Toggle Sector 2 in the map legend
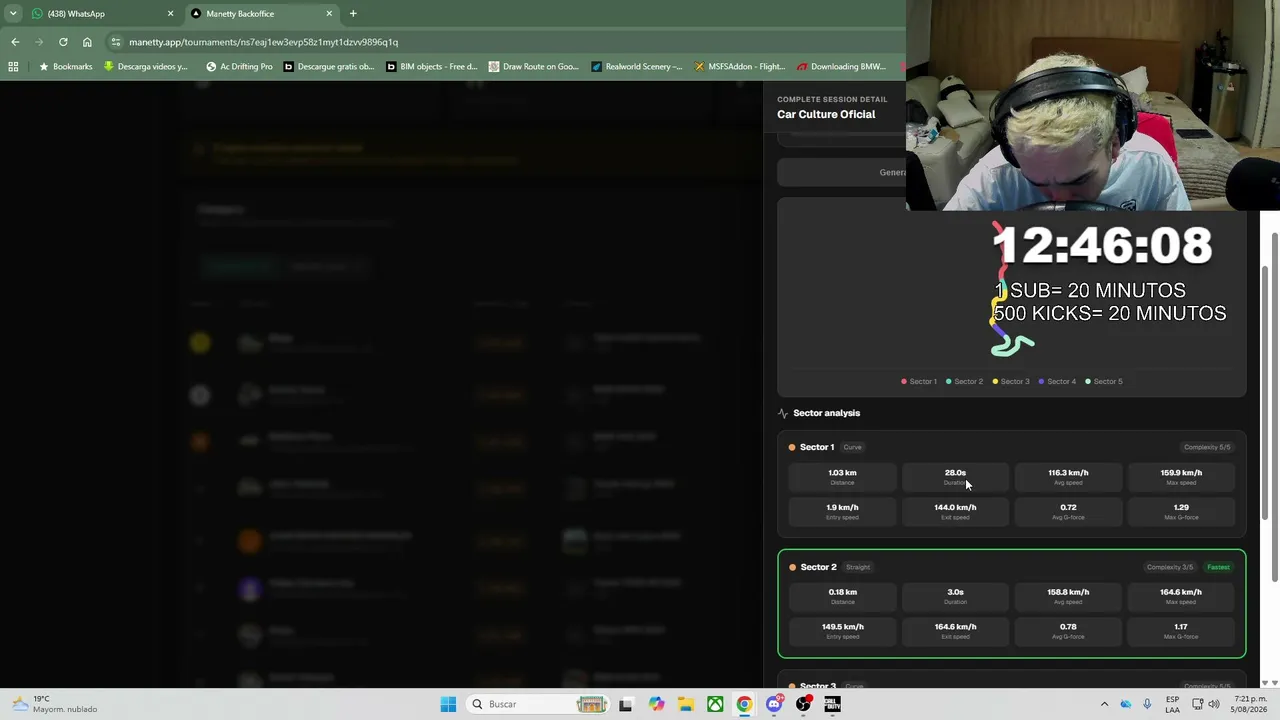This screenshot has height=720, width=1280. click(x=965, y=381)
